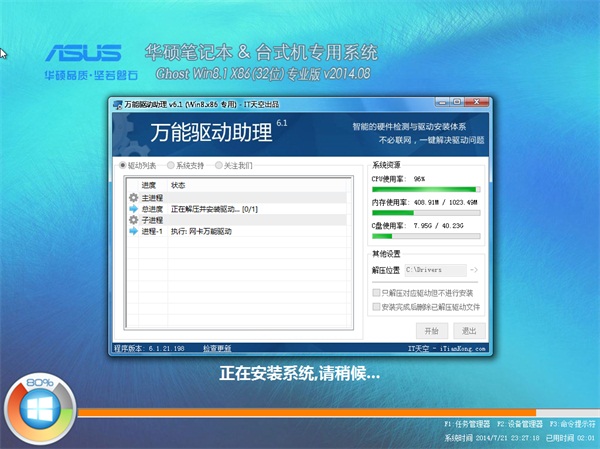Click the Windows logo progress circle
The image size is (600, 449).
(40, 410)
